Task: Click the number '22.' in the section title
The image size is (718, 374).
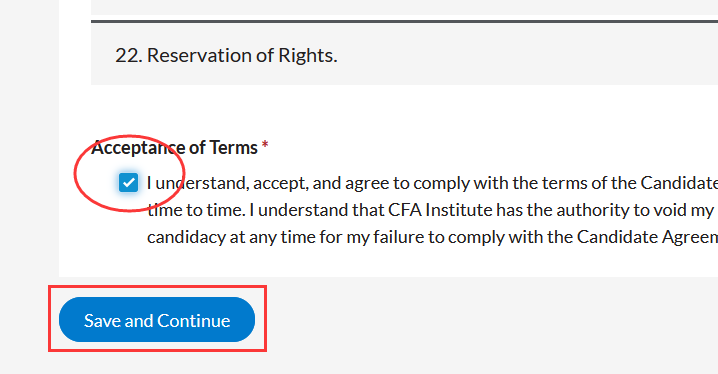Action: [129, 55]
